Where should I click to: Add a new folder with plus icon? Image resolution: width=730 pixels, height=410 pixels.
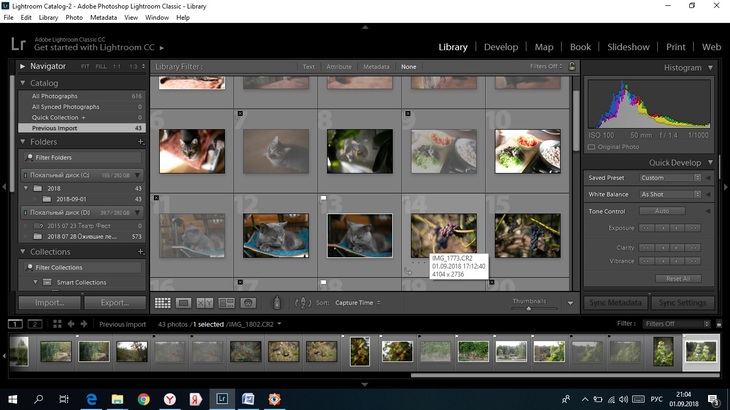click(x=141, y=141)
